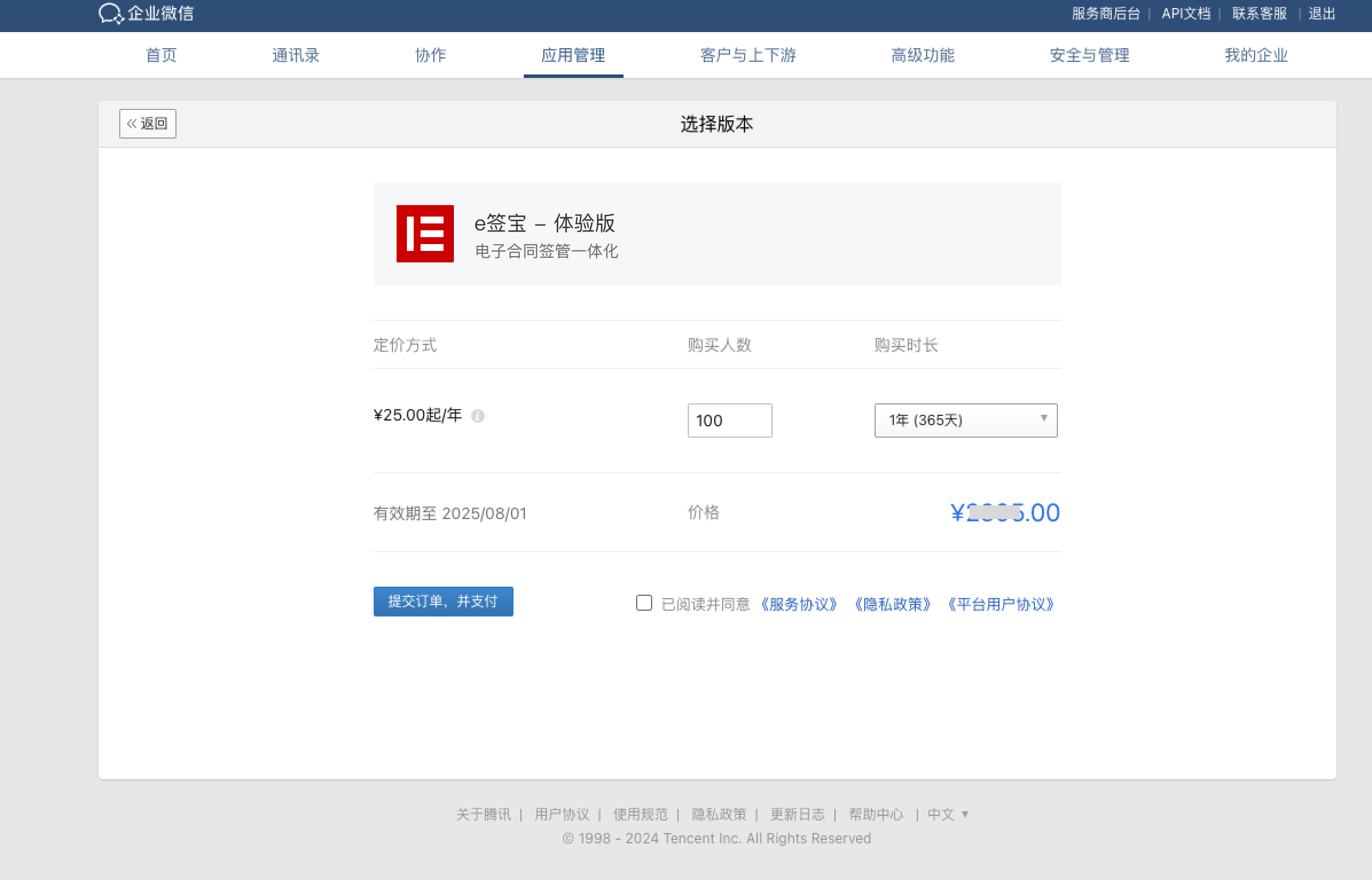The image size is (1372, 880).
Task: Open 关于腾讯 footer link
Action: 484,814
